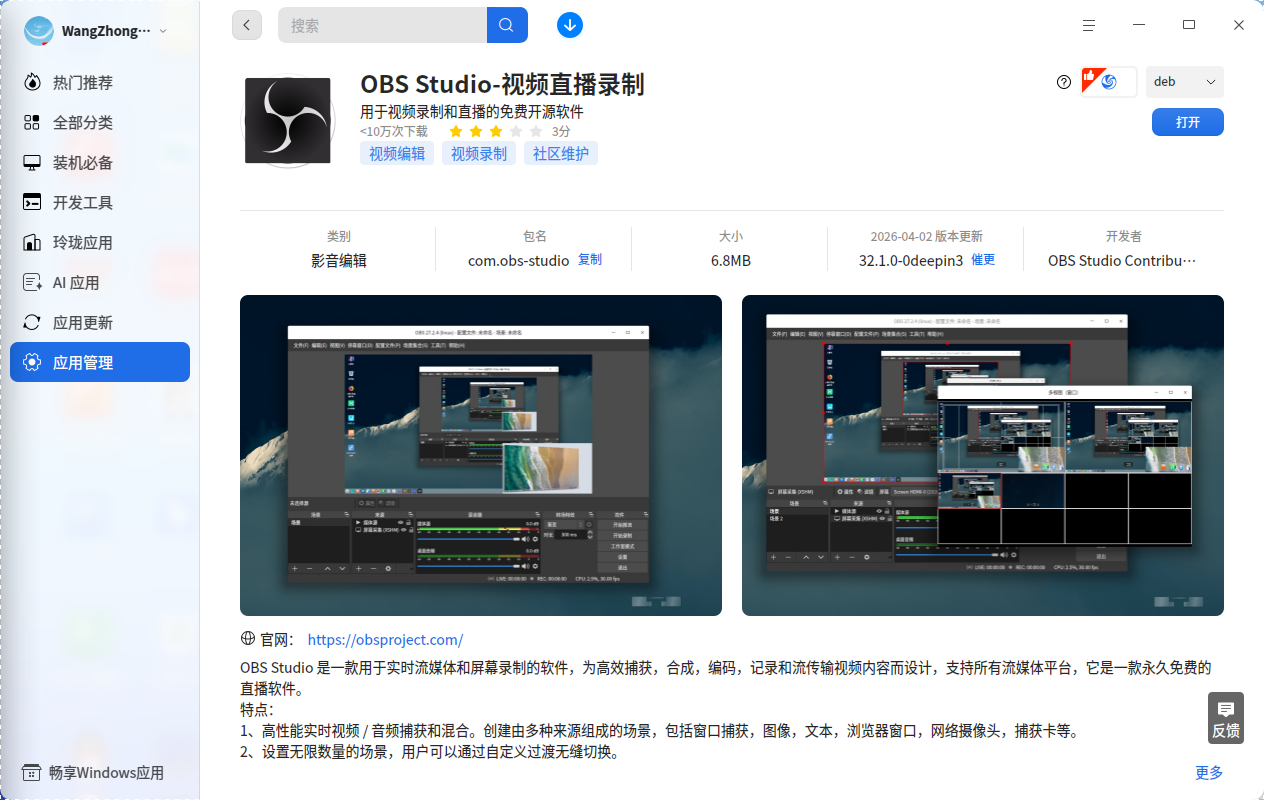Click the monitor icon for 装机必备
This screenshot has height=800, width=1264.
32,163
